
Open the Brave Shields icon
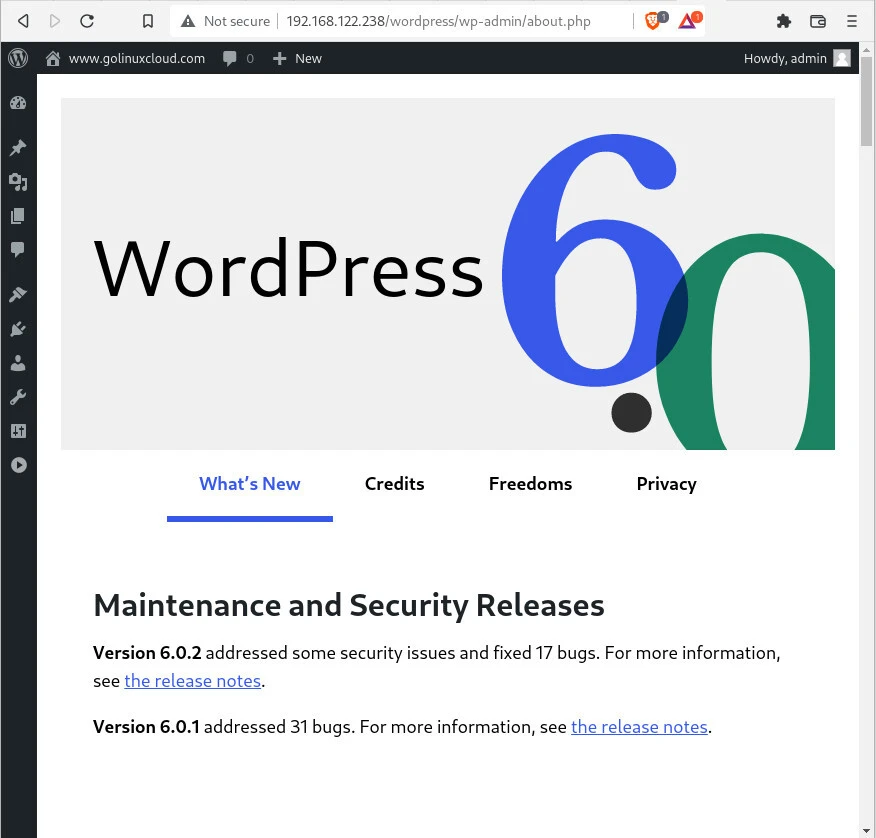(x=653, y=20)
